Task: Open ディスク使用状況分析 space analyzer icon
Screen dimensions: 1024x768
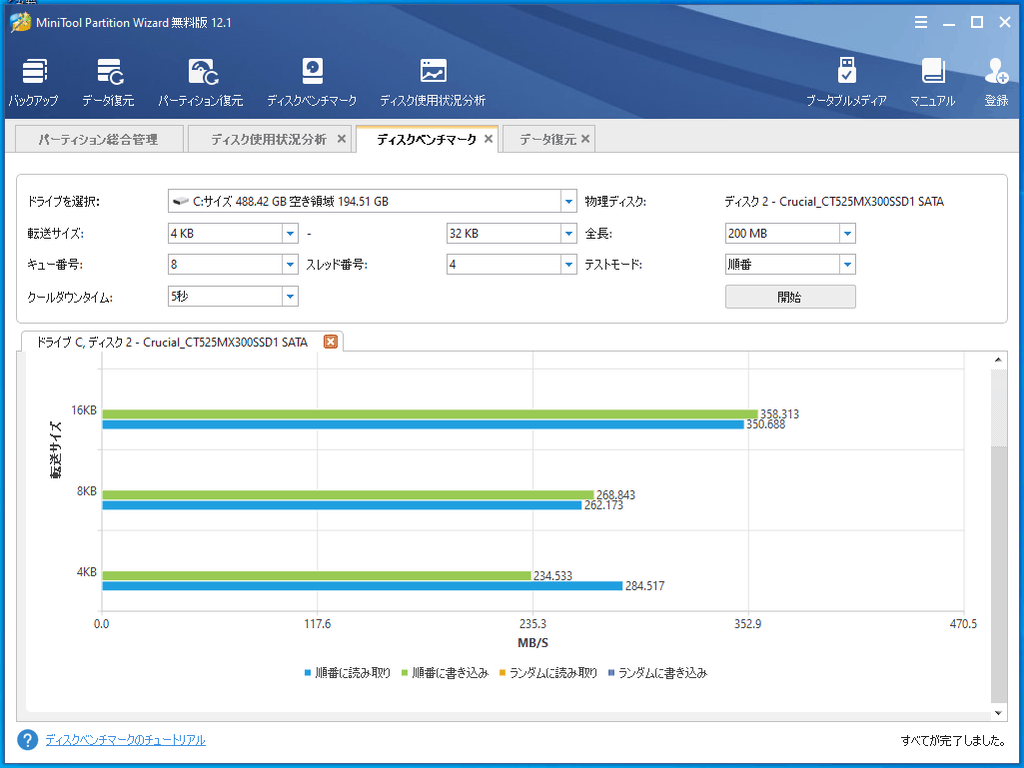Action: pyautogui.click(x=433, y=82)
